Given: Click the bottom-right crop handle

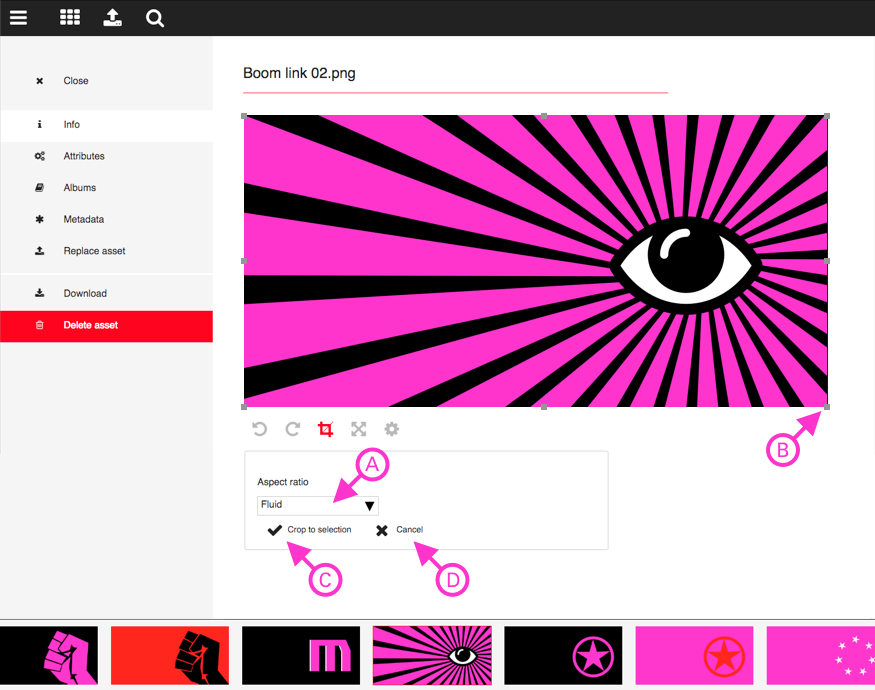Looking at the screenshot, I should [827, 407].
